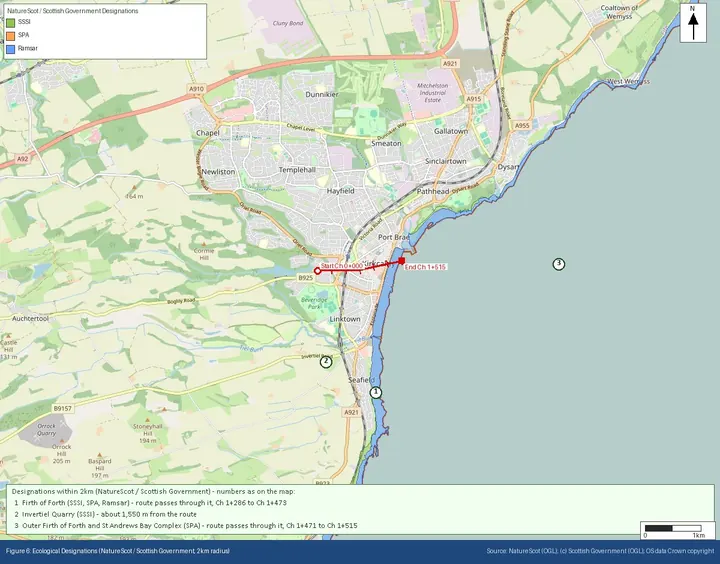Click map marker number 1 near Seafield
The image size is (720, 564).
click(x=376, y=392)
